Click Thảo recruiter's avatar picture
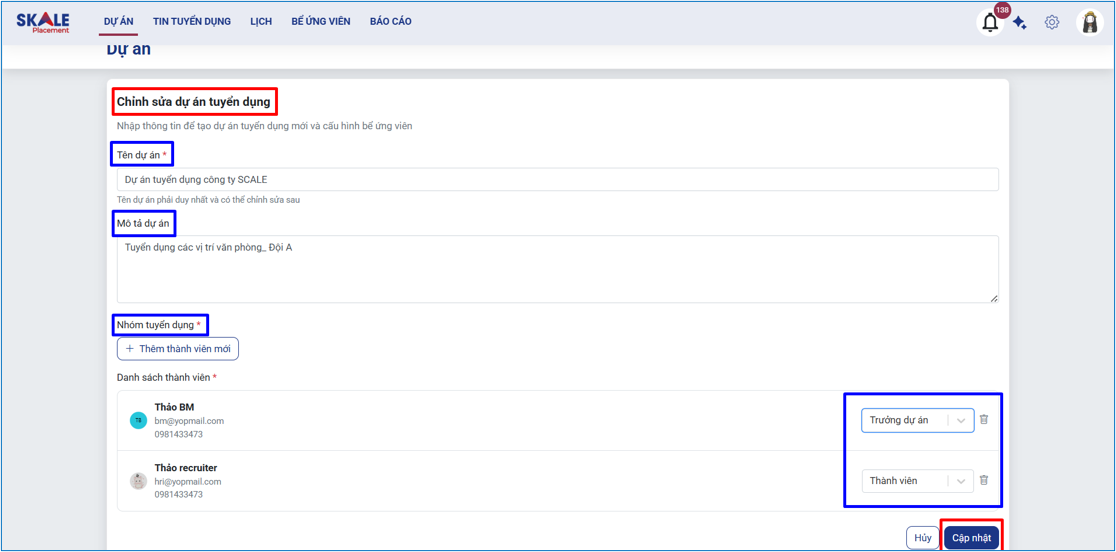 pyautogui.click(x=139, y=481)
